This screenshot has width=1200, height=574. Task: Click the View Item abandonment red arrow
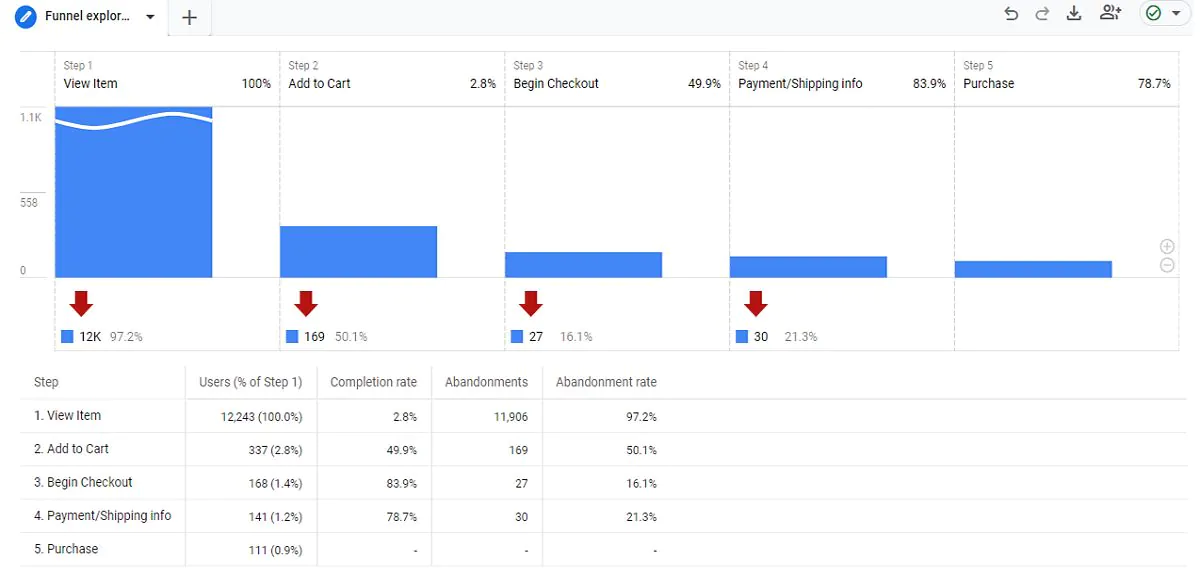point(81,304)
